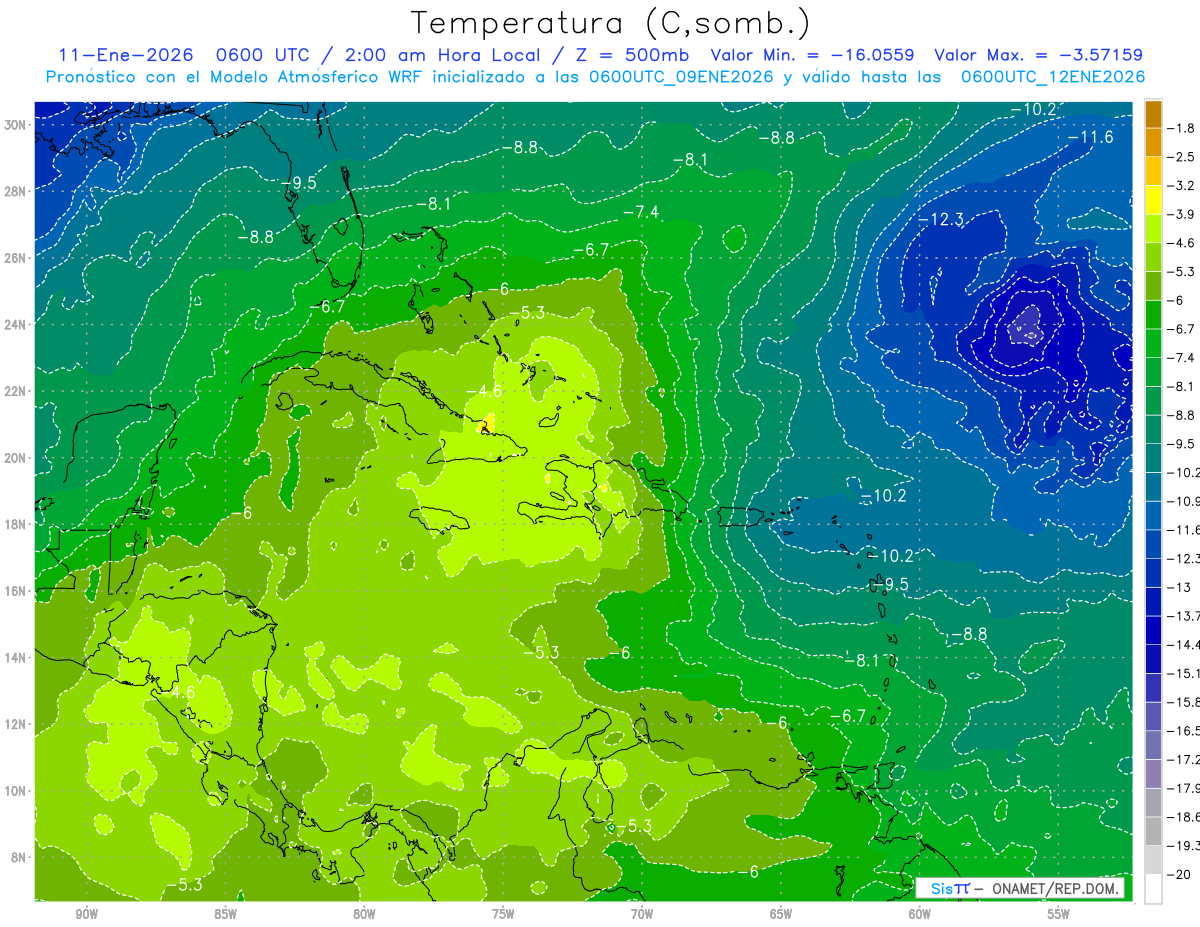The width and height of the screenshot is (1200, 927).
Task: Pick the yellow swatch between -3.2 and -3.9
Action: click(x=1153, y=200)
